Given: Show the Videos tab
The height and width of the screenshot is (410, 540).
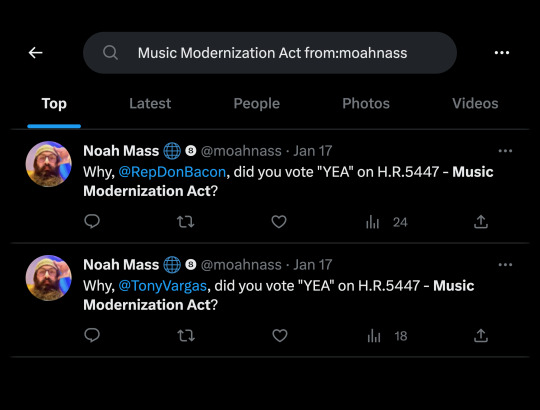Looking at the screenshot, I should point(475,103).
